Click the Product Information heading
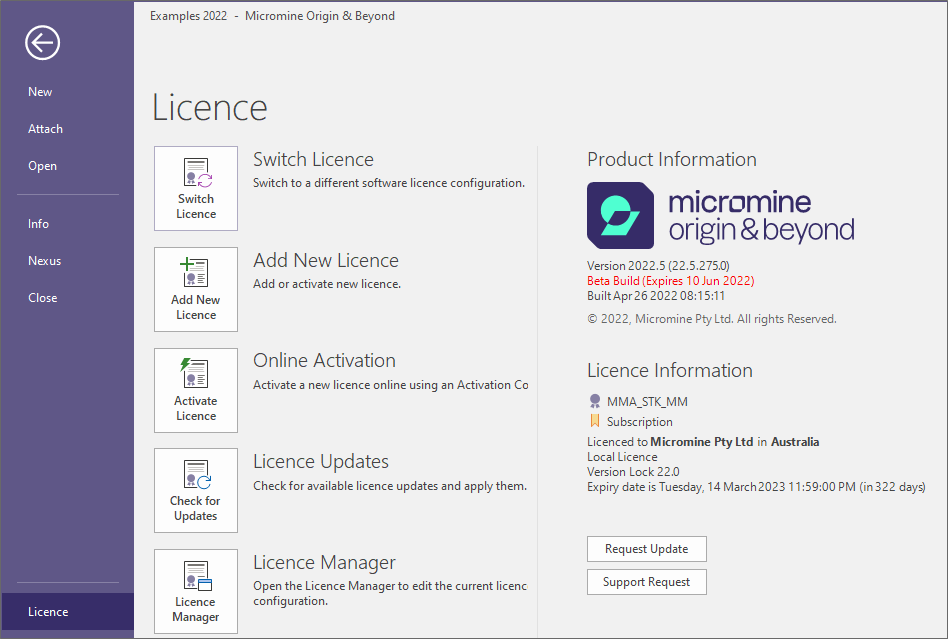 672,160
